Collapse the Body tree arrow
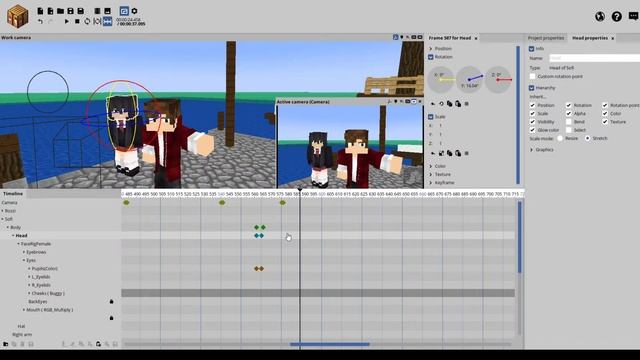The height and width of the screenshot is (360, 640). pyautogui.click(x=8, y=227)
